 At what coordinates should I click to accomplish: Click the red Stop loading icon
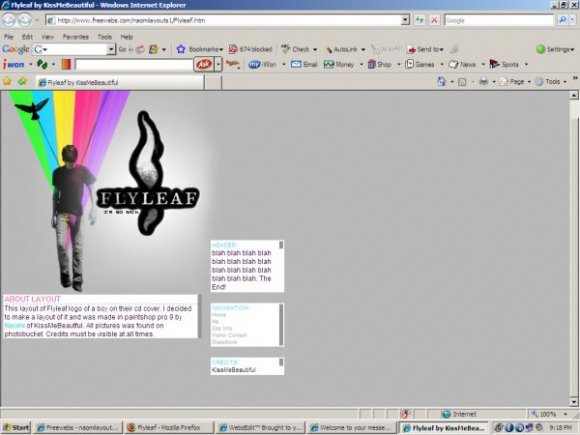pyautogui.click(x=435, y=20)
